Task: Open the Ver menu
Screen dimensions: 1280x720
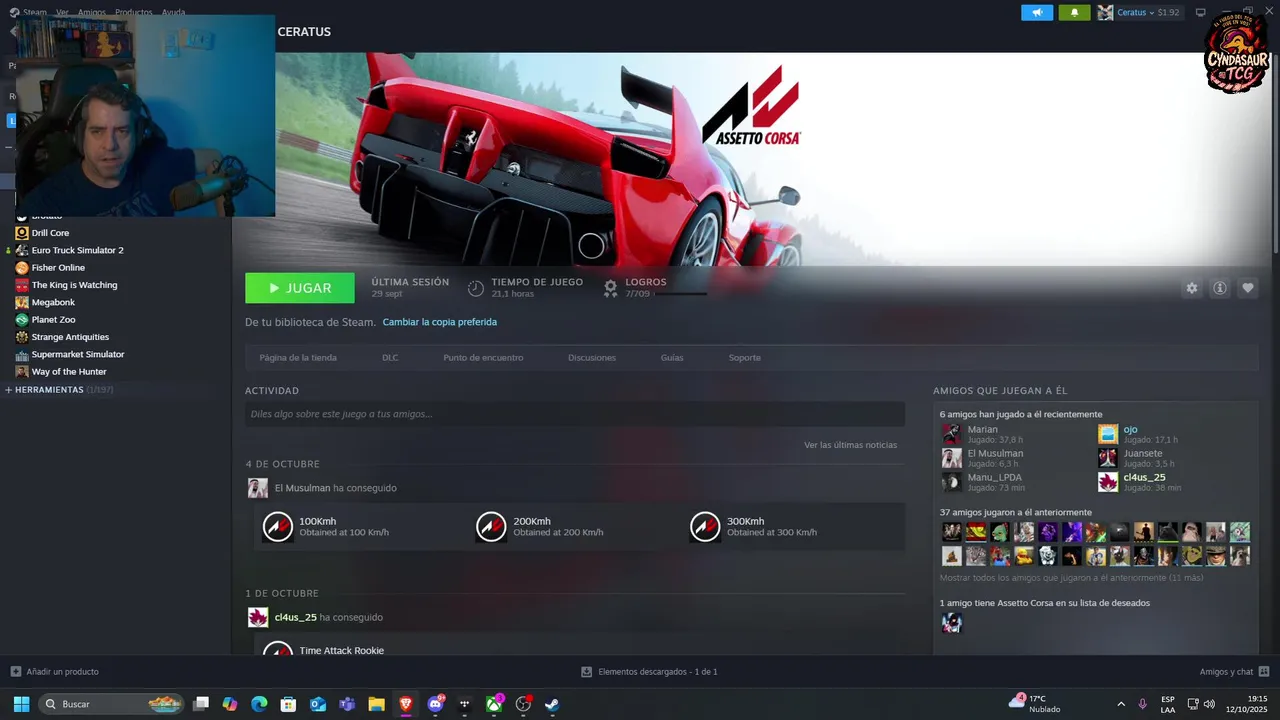Action: click(62, 12)
